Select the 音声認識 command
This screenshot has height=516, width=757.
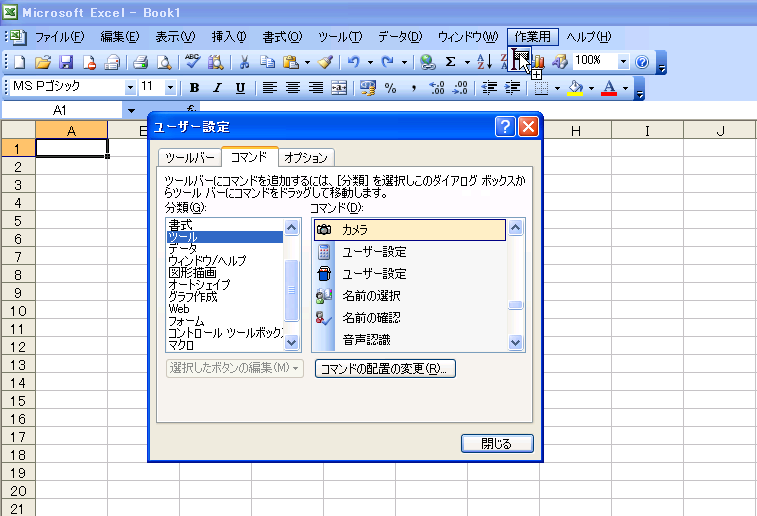pyautogui.click(x=409, y=340)
